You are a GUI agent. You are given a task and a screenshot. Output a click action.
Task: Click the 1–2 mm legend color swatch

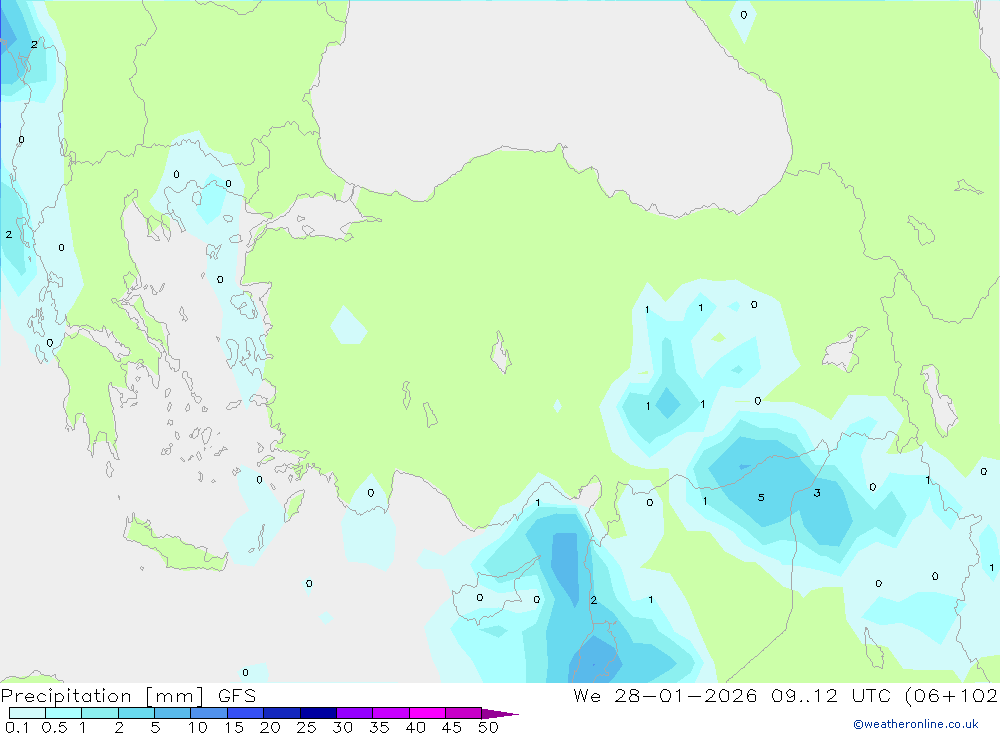(x=100, y=713)
